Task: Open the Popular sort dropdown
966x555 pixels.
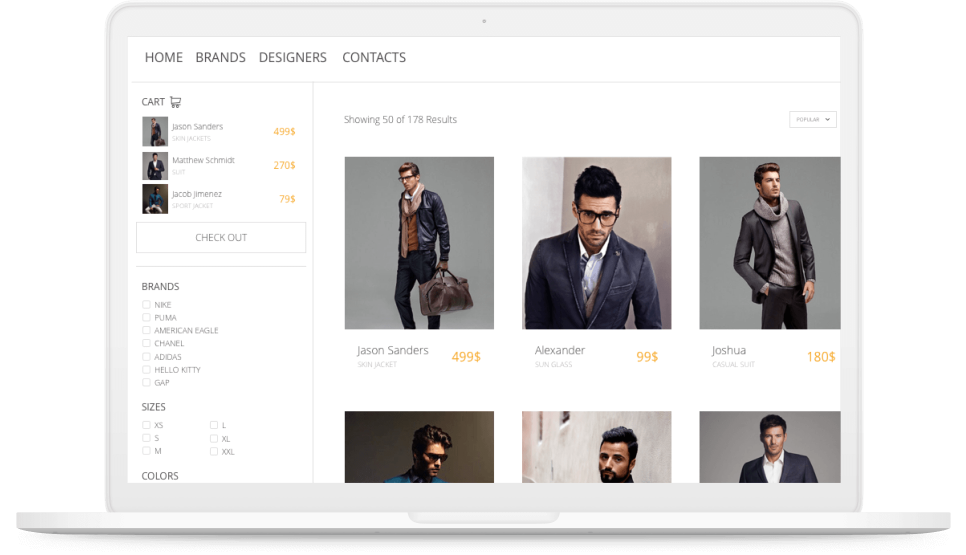Action: [813, 120]
